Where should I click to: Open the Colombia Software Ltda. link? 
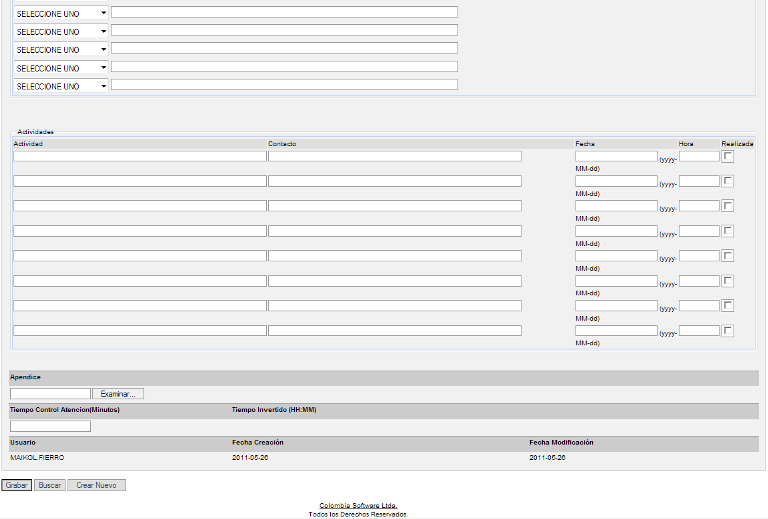[358, 506]
